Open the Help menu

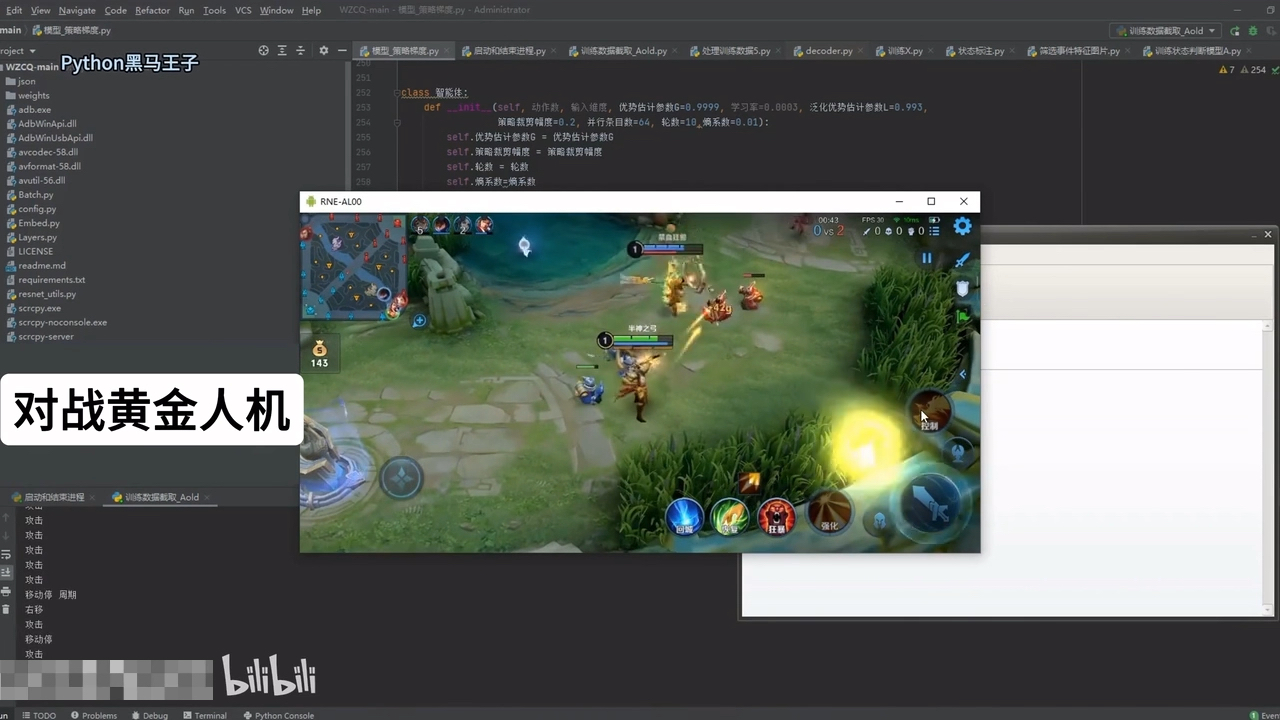(x=311, y=10)
